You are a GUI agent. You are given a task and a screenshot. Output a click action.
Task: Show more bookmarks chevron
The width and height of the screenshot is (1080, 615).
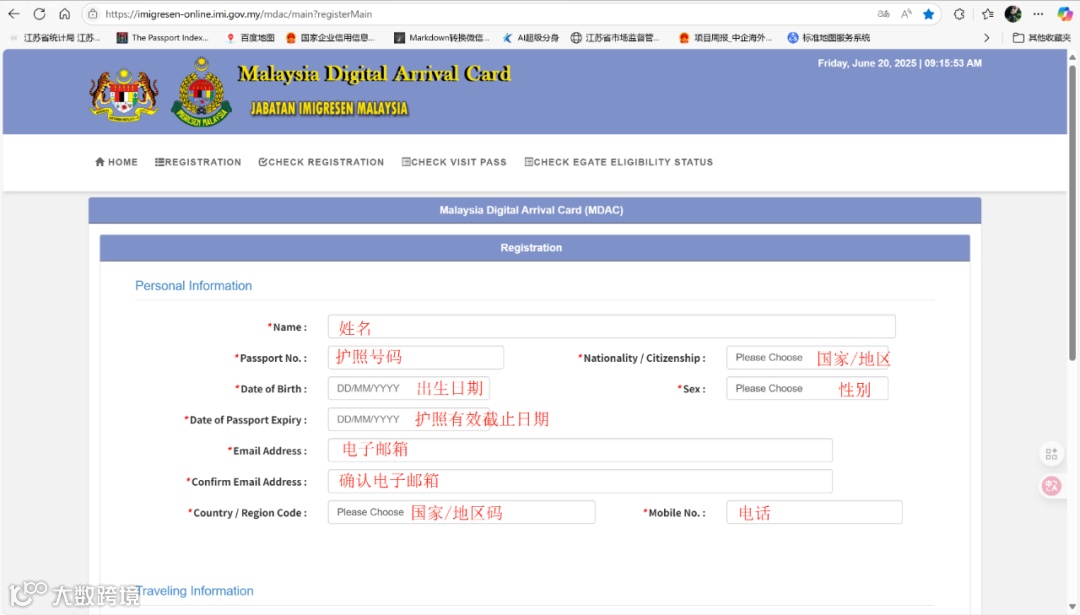point(987,38)
